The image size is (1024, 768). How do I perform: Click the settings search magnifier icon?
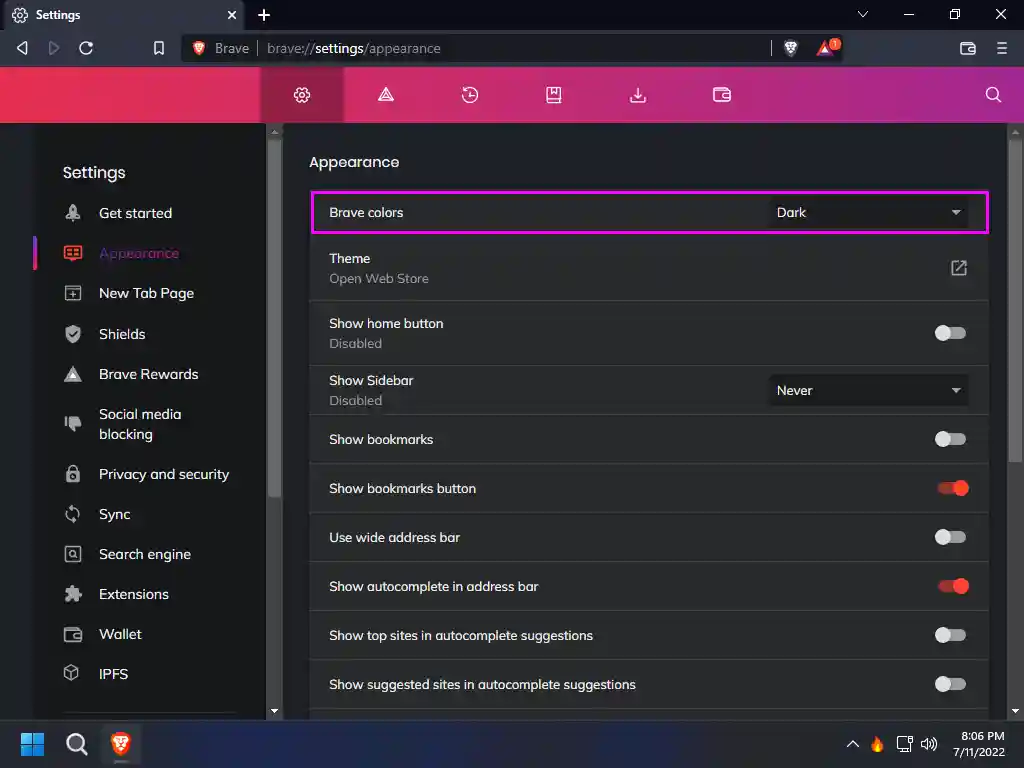coord(993,95)
